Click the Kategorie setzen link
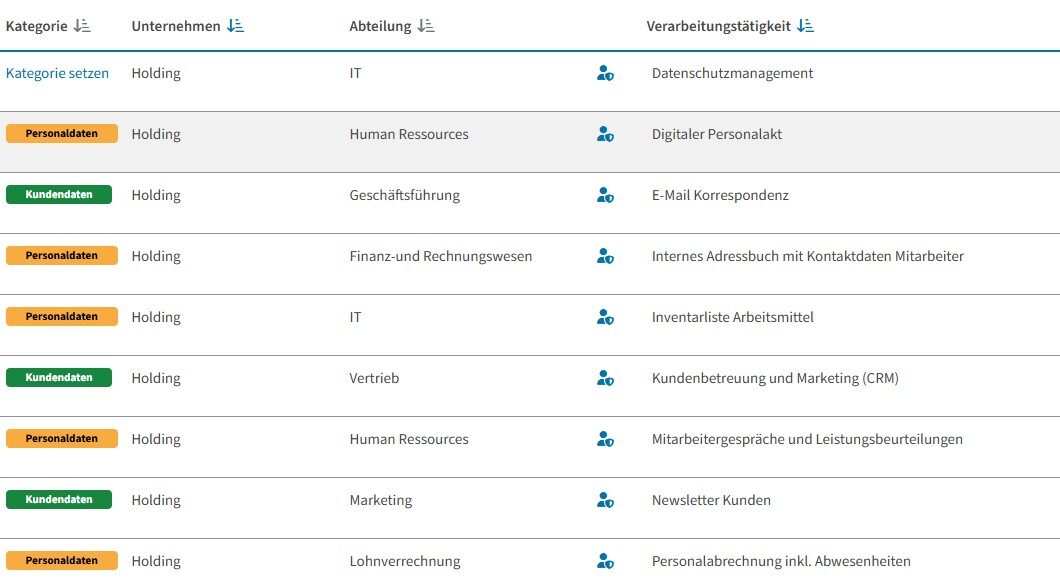Image resolution: width=1060 pixels, height=588 pixels. (x=57, y=73)
